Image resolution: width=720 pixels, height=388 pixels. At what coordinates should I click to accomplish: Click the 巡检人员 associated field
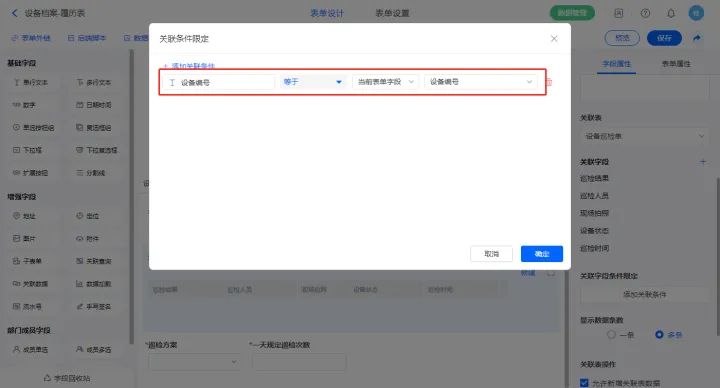594,196
